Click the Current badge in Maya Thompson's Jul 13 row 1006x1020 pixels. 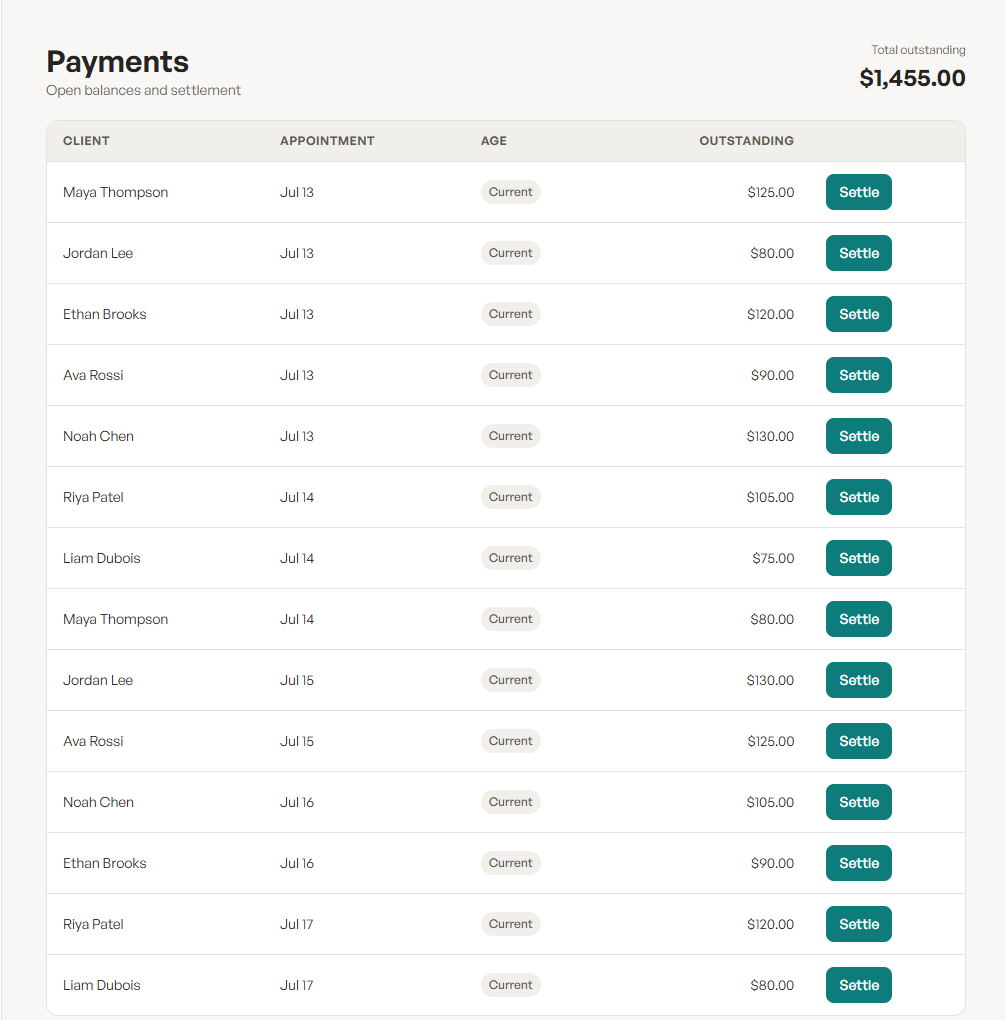click(x=510, y=192)
